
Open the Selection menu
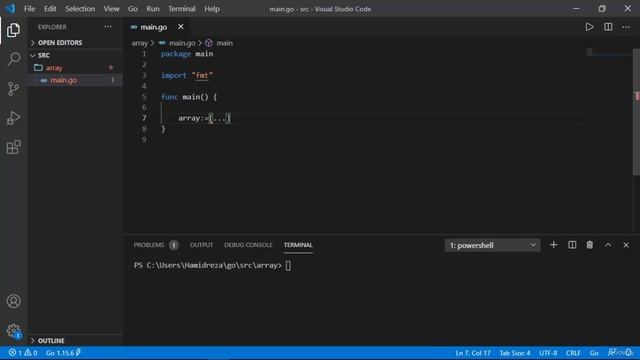click(80, 9)
